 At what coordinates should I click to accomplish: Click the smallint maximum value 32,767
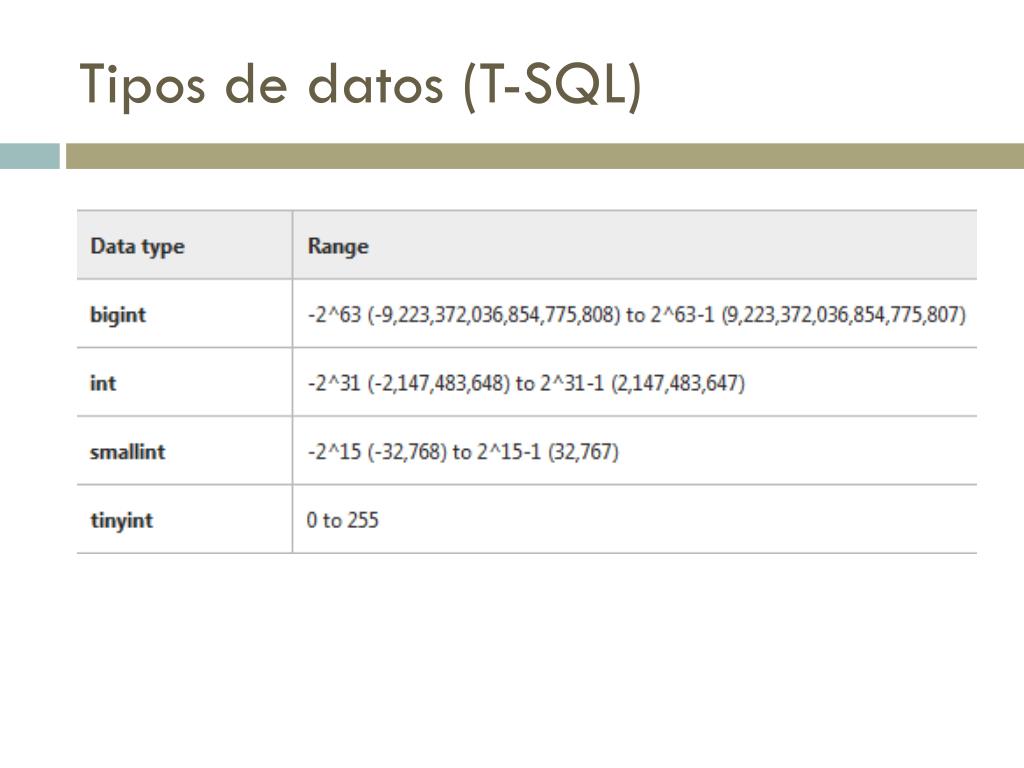pos(584,453)
